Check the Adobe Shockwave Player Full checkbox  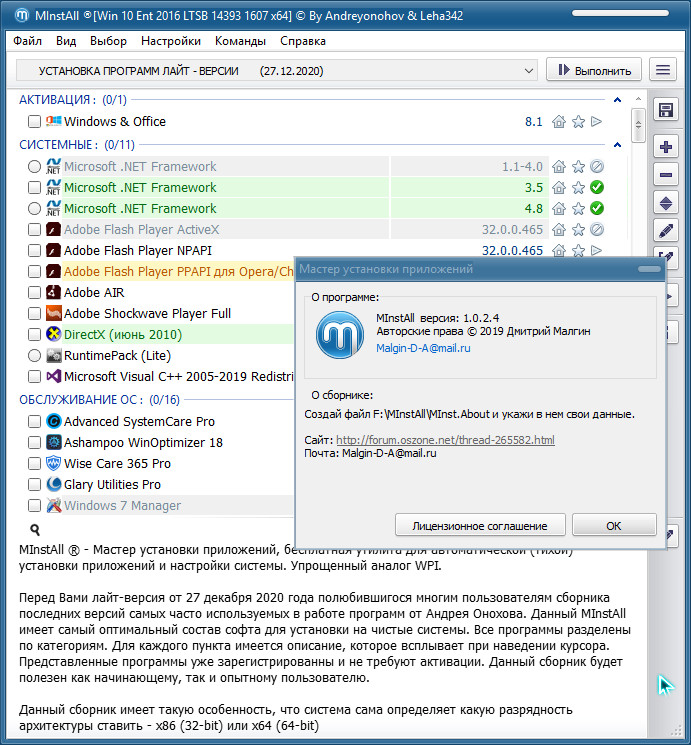(x=34, y=314)
